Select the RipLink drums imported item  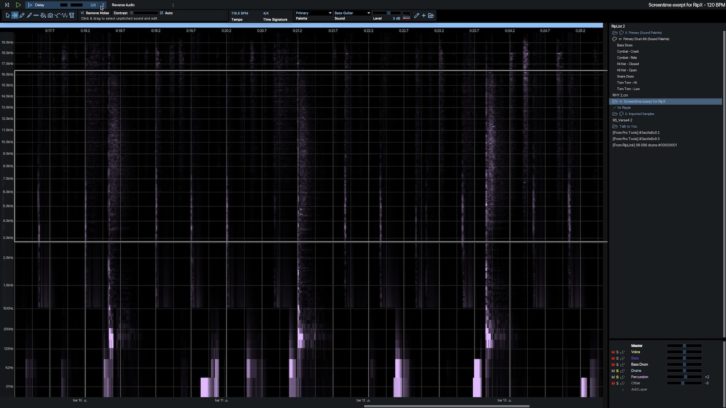(x=644, y=145)
